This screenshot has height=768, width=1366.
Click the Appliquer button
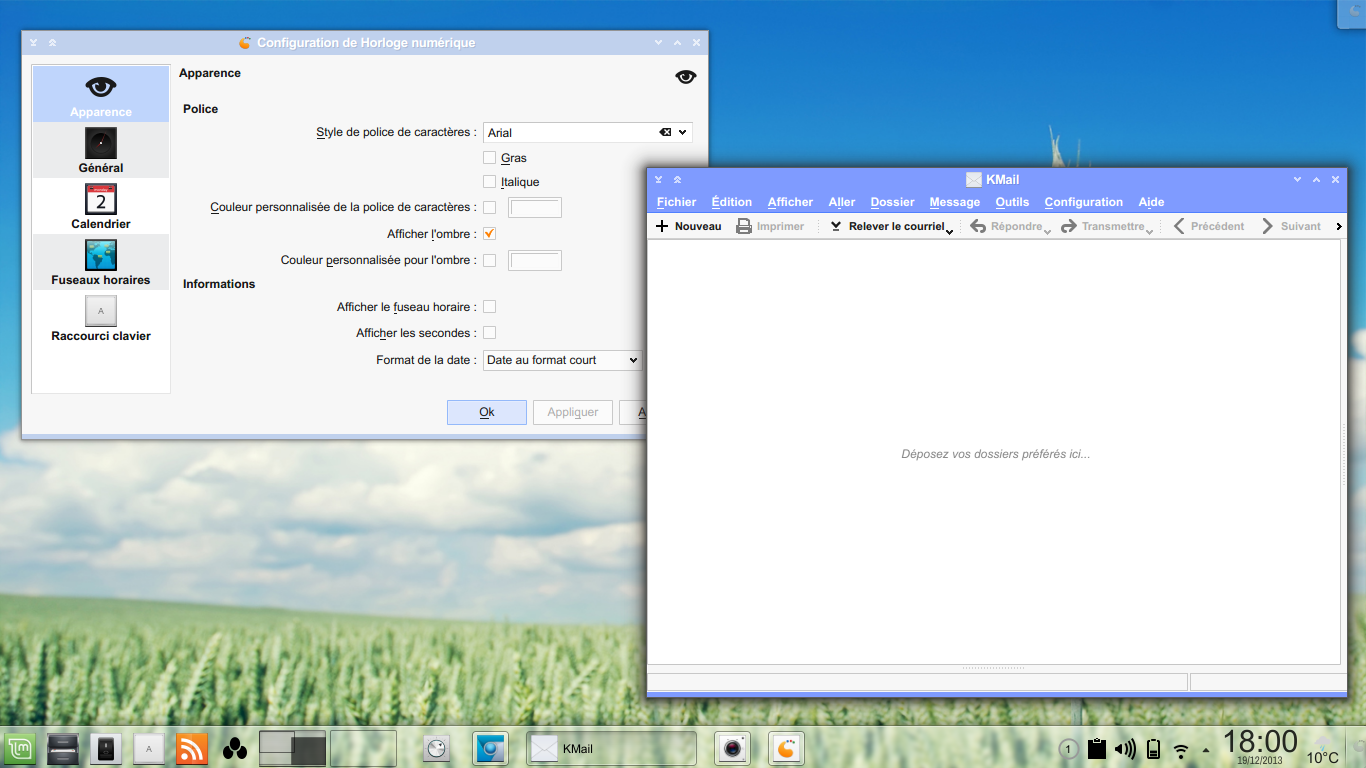pos(573,412)
